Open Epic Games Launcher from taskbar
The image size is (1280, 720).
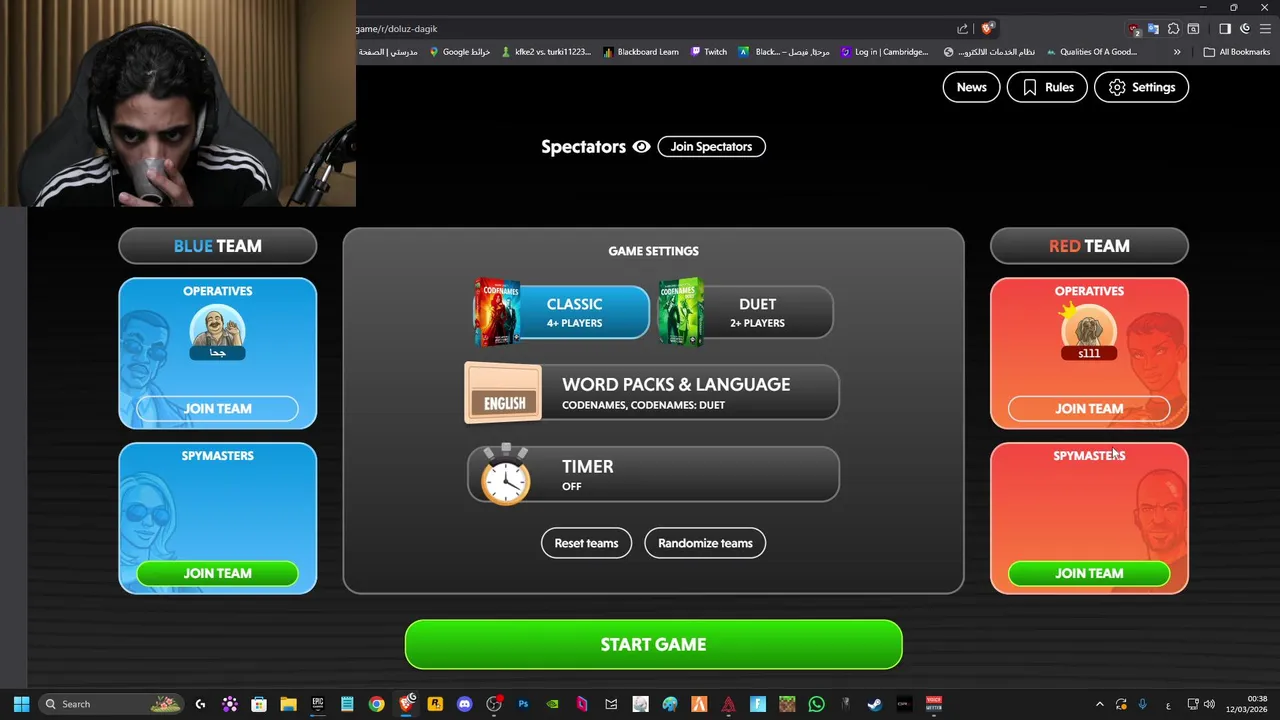[x=317, y=704]
